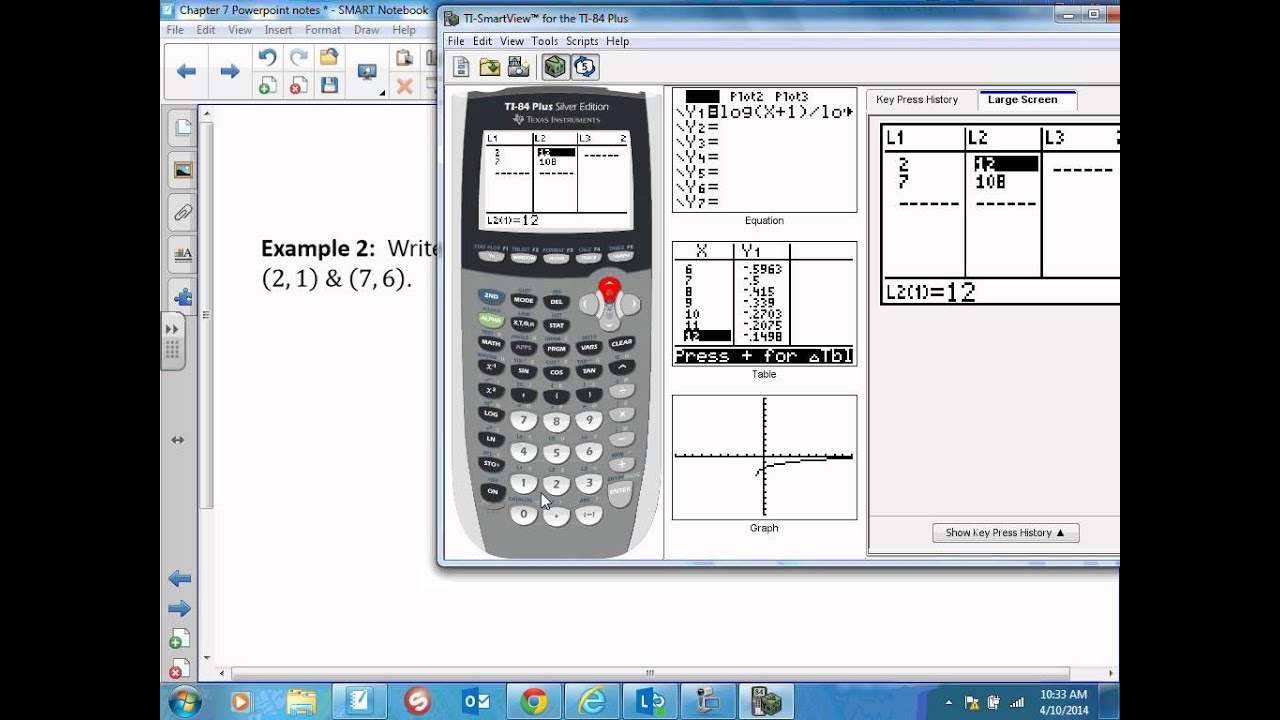Open the Tools menu in TI-SmartView

point(544,41)
